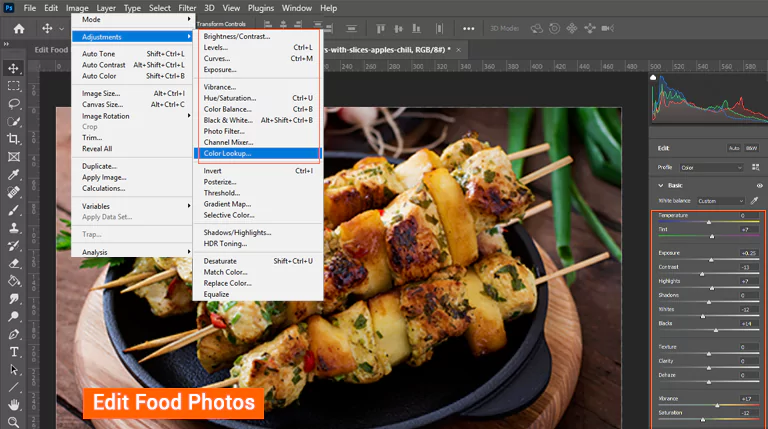Click the 3D camera video icon

click(x=608, y=28)
